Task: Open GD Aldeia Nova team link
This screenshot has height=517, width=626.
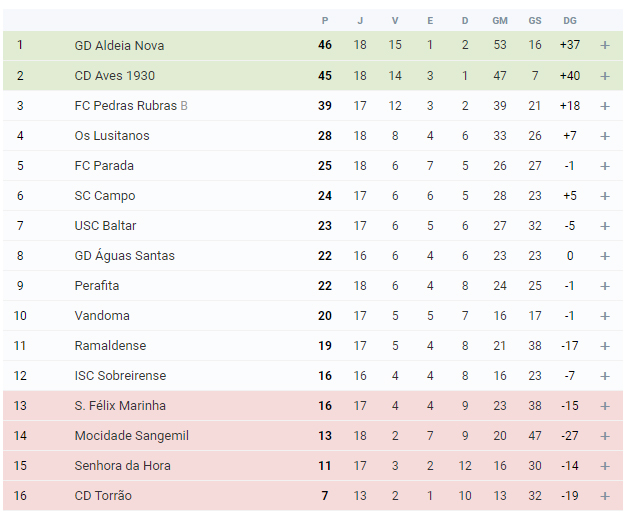Action: 119,46
